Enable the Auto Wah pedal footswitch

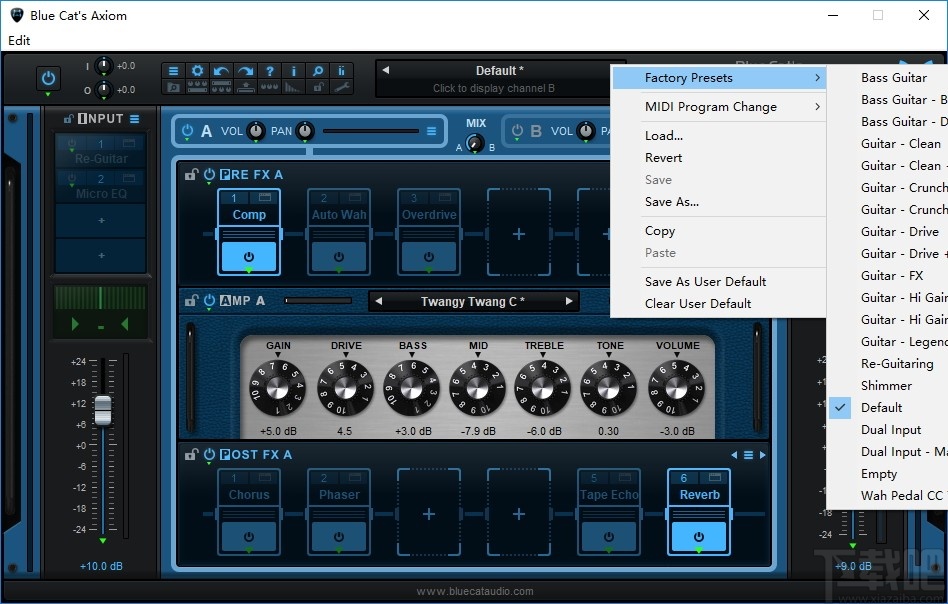click(339, 257)
